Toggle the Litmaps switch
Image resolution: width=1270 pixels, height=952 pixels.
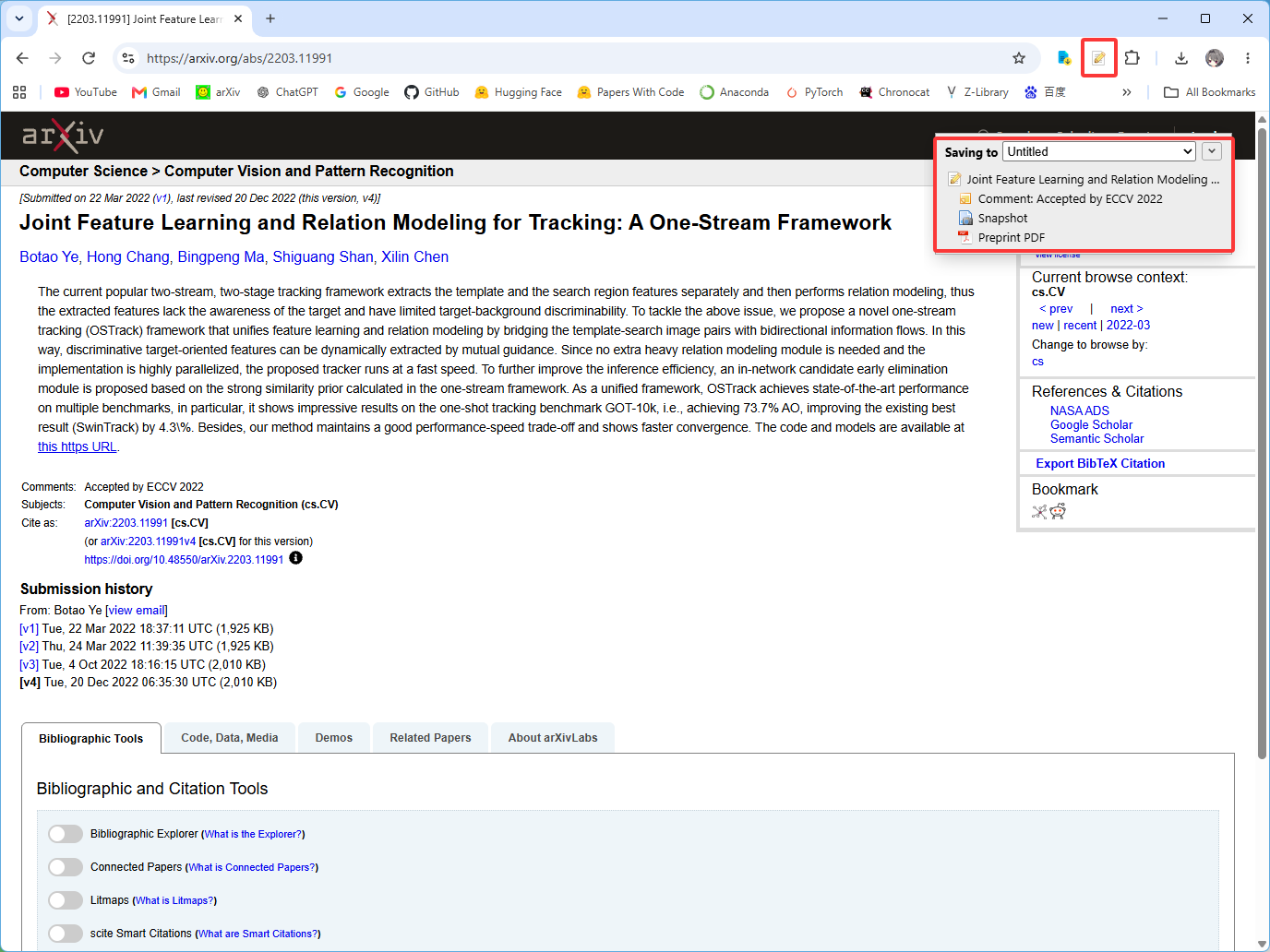(66, 900)
